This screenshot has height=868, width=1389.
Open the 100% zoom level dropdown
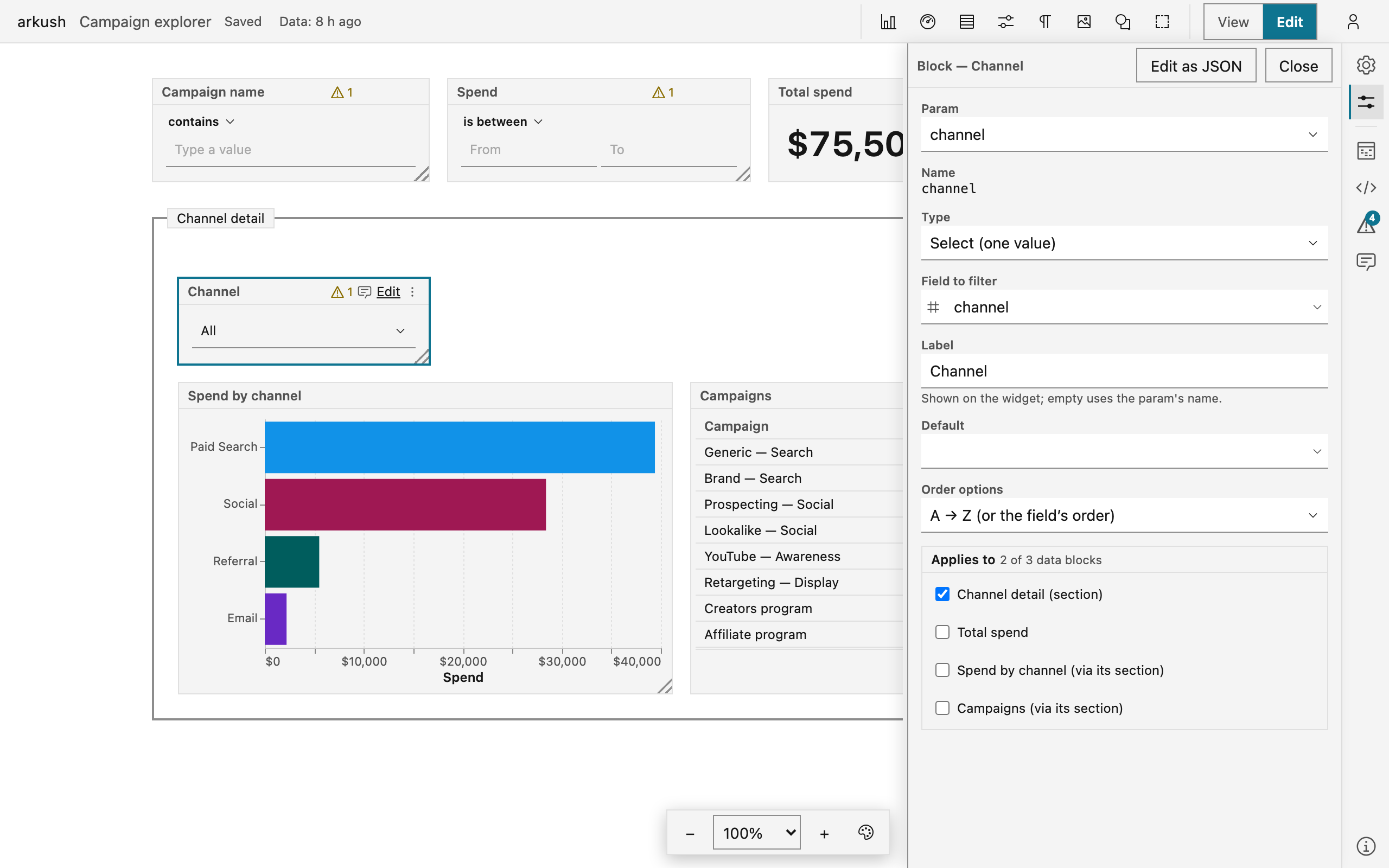pyautogui.click(x=756, y=832)
